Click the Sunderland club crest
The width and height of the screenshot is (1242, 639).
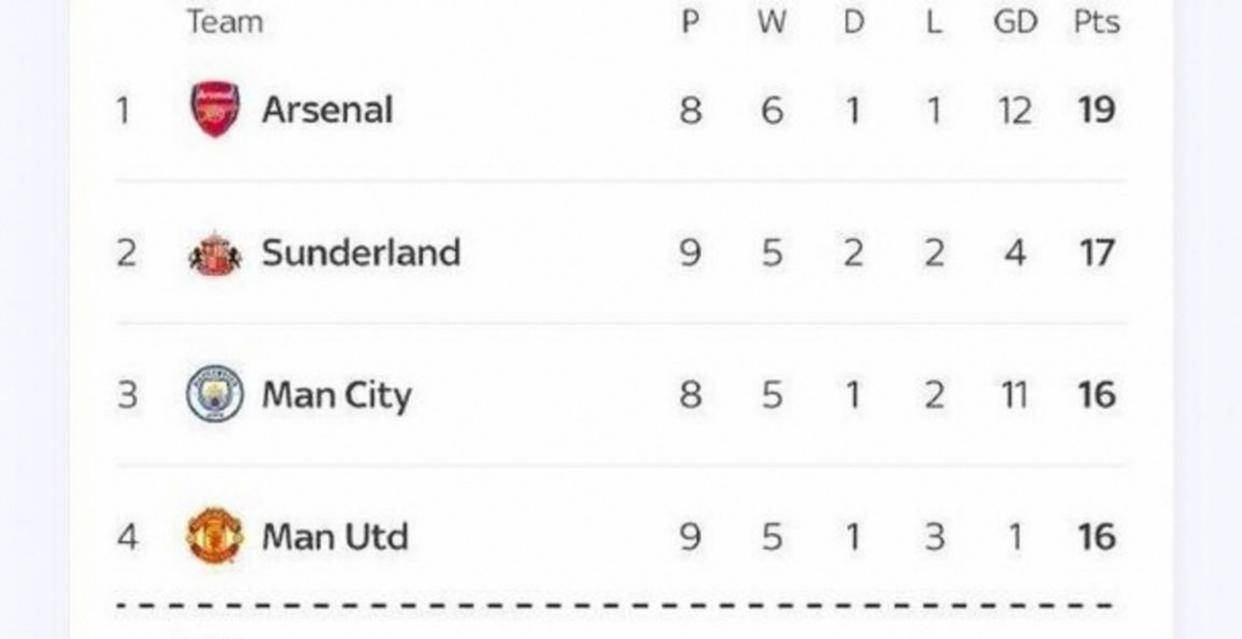point(215,254)
